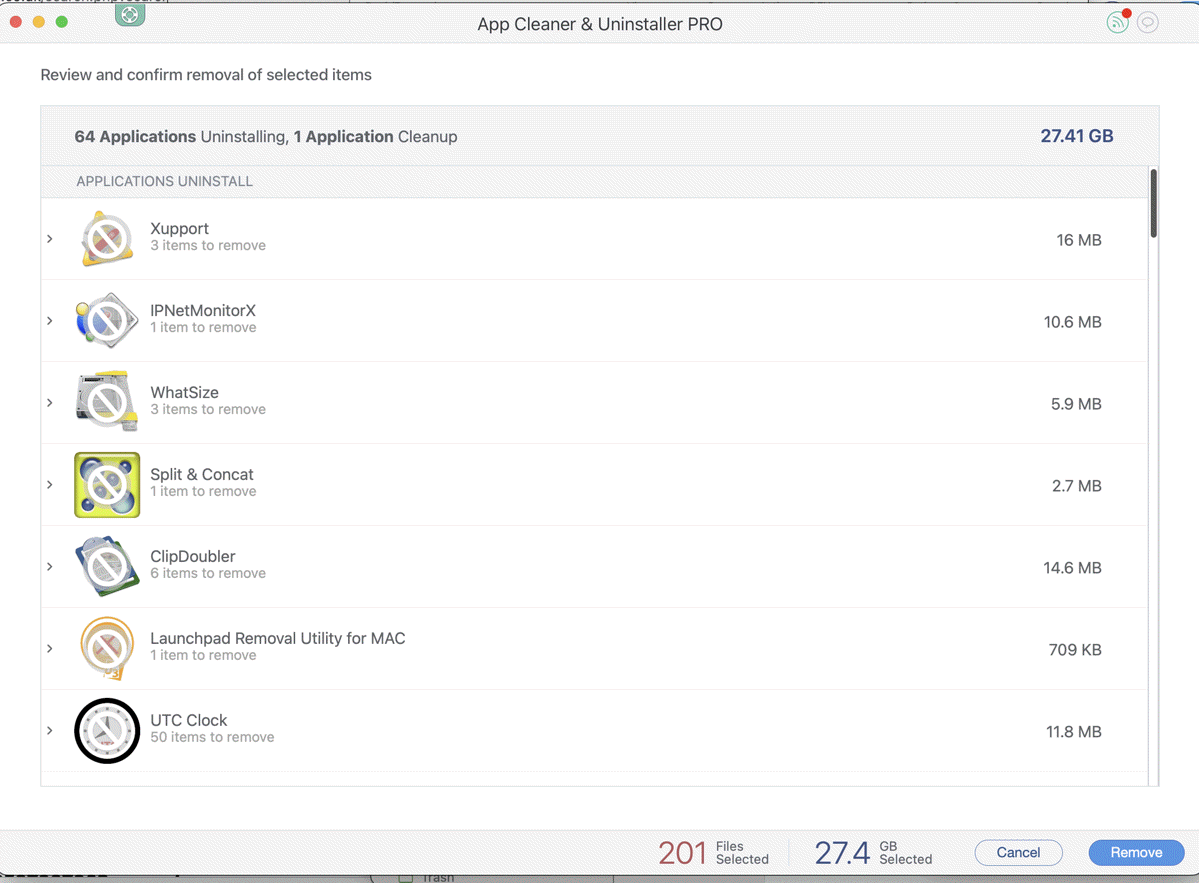
Task: Expand the Split & Concat row chevron
Action: point(50,485)
